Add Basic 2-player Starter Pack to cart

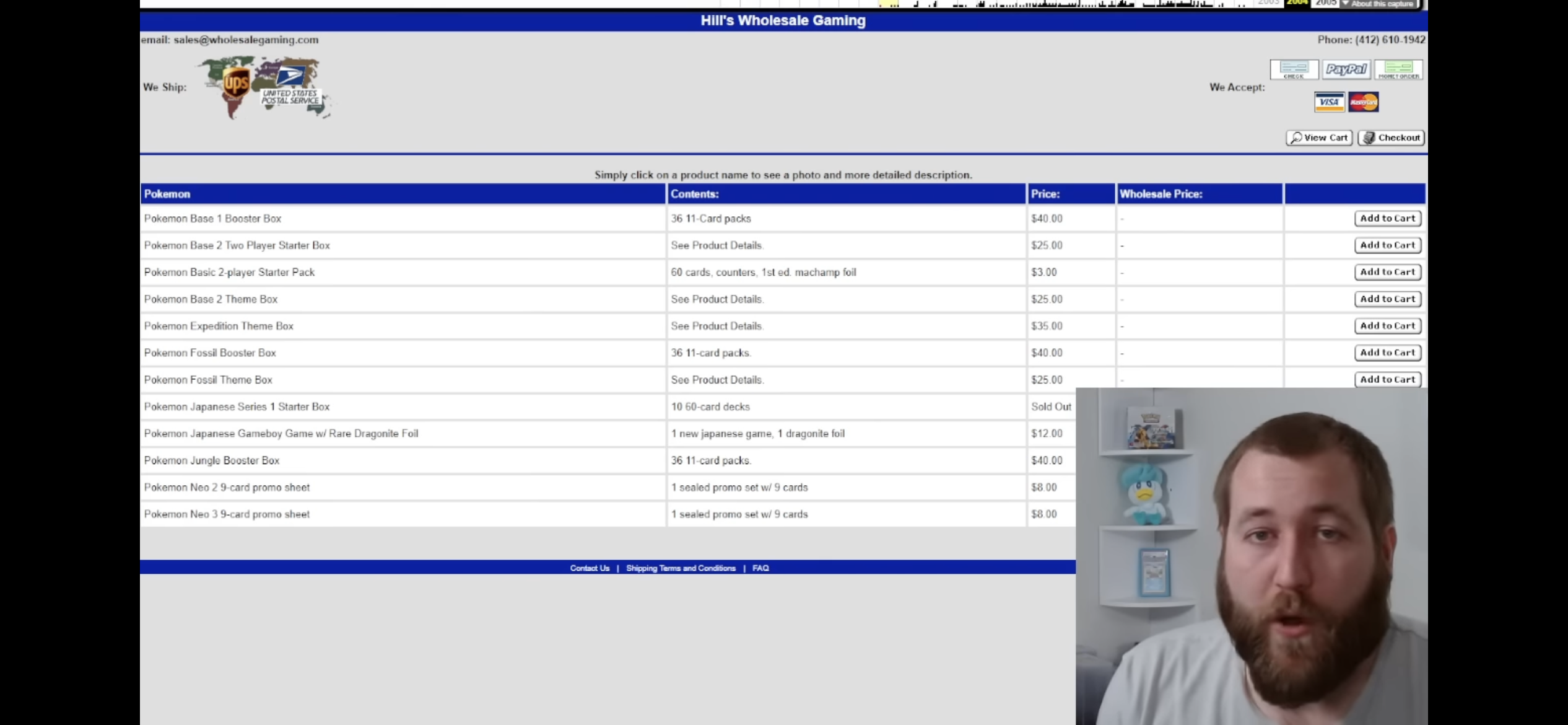[1388, 272]
